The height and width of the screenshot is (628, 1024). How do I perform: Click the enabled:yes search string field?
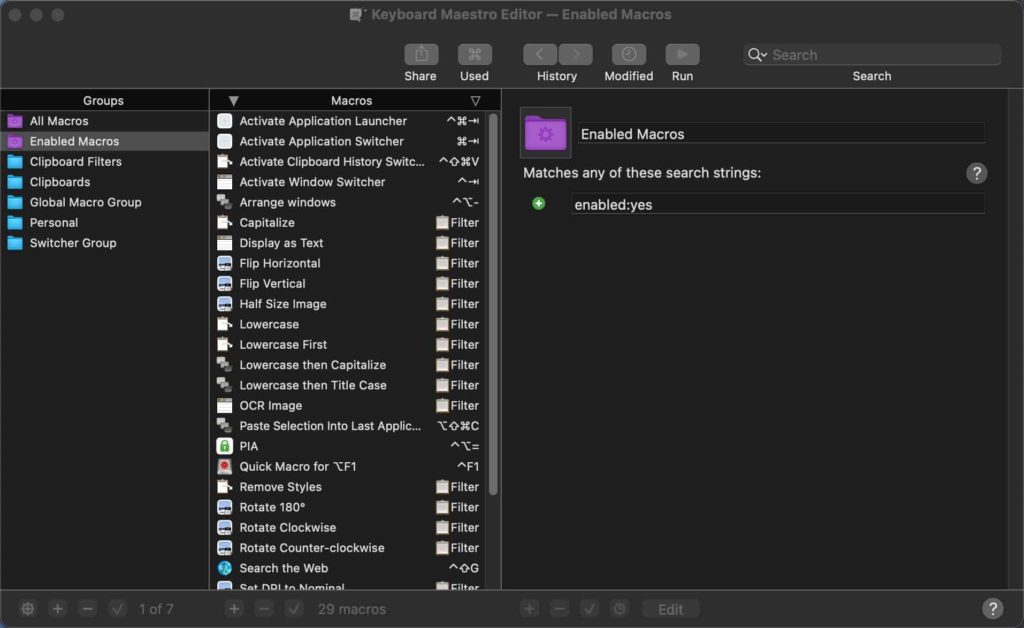[x=778, y=204]
